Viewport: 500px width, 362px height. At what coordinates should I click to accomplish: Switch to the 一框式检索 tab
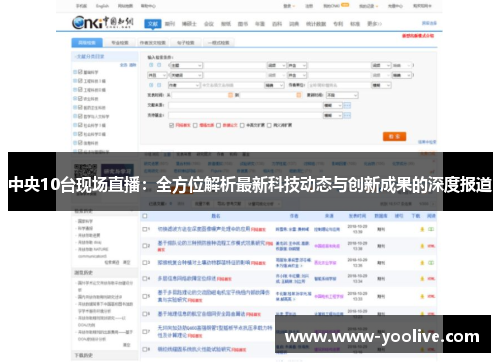[x=219, y=43]
